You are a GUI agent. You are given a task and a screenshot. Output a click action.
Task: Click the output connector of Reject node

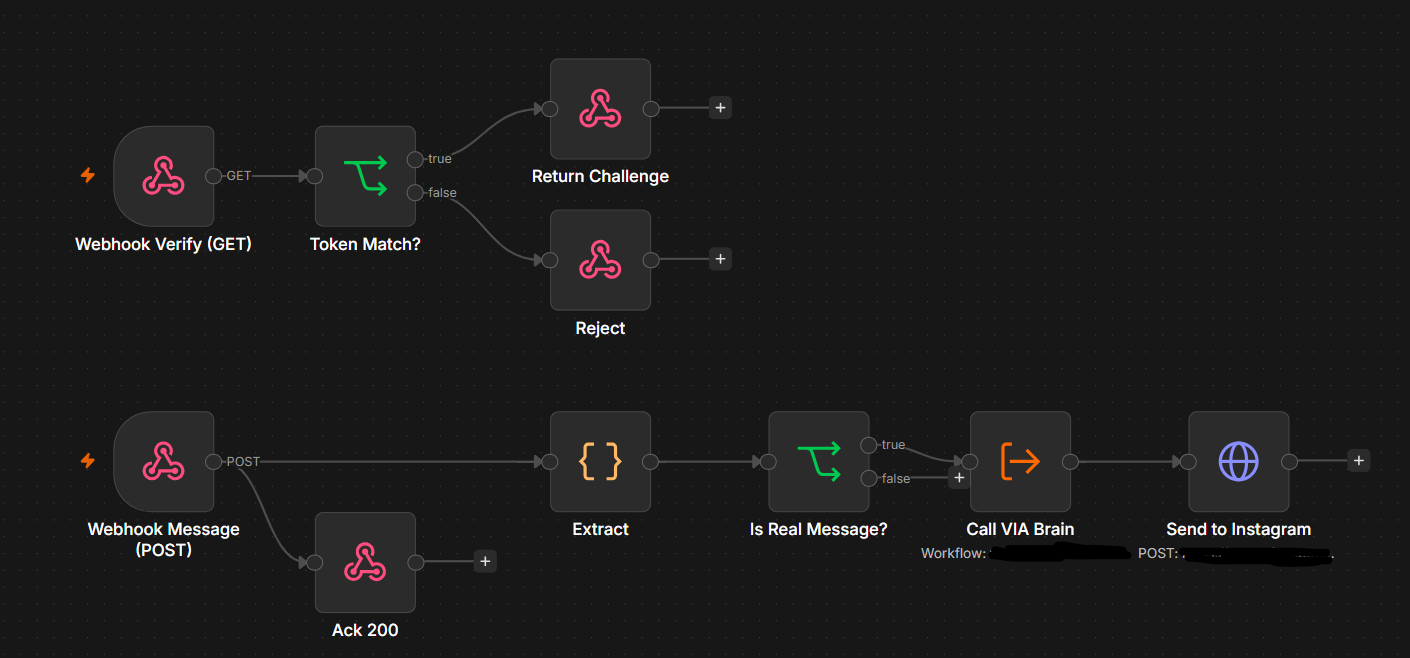coord(650,260)
